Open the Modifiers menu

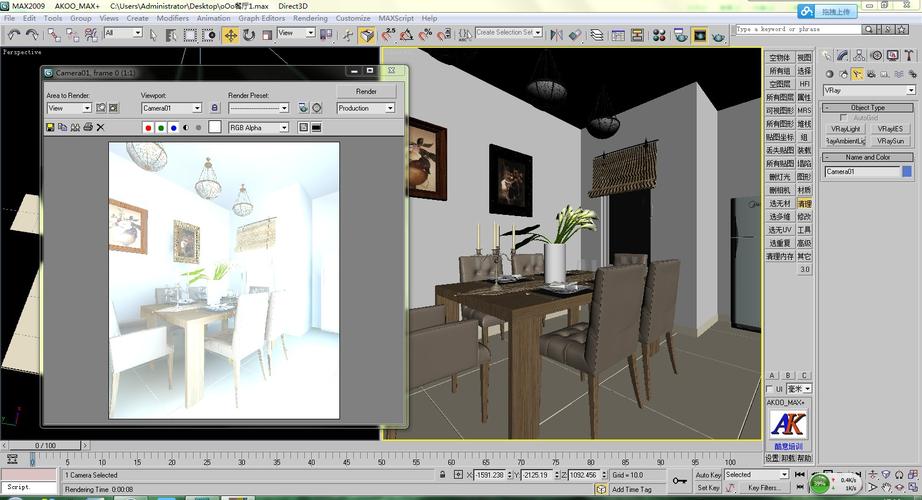coord(172,18)
